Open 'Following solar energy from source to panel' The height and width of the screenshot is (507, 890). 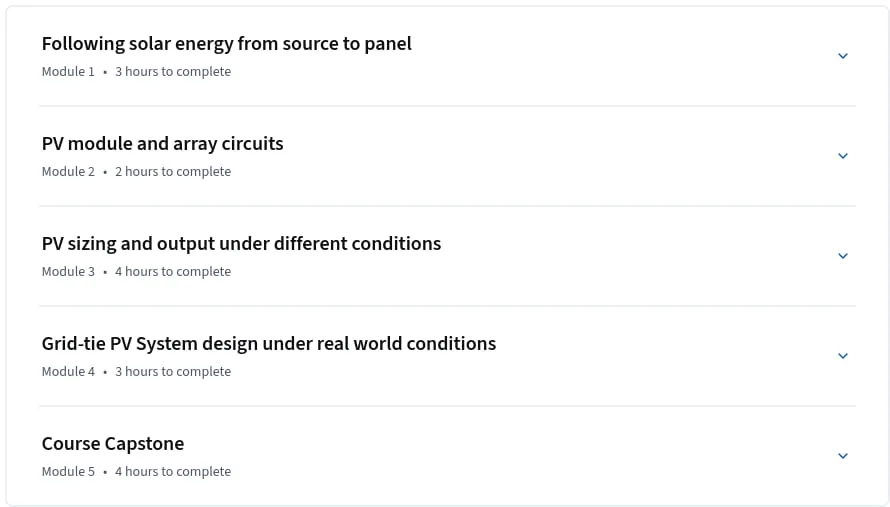tap(226, 44)
